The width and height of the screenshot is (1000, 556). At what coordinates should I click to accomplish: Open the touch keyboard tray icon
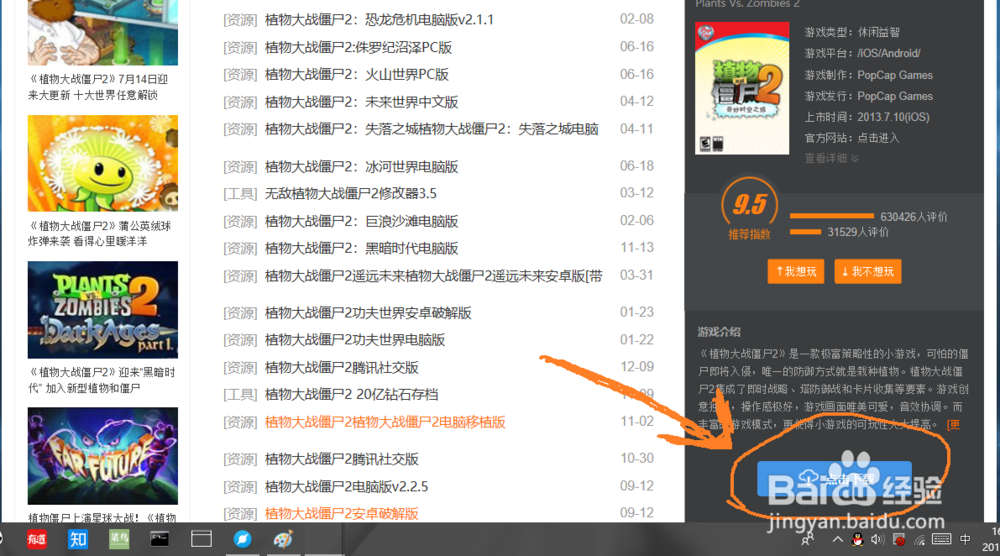941,539
